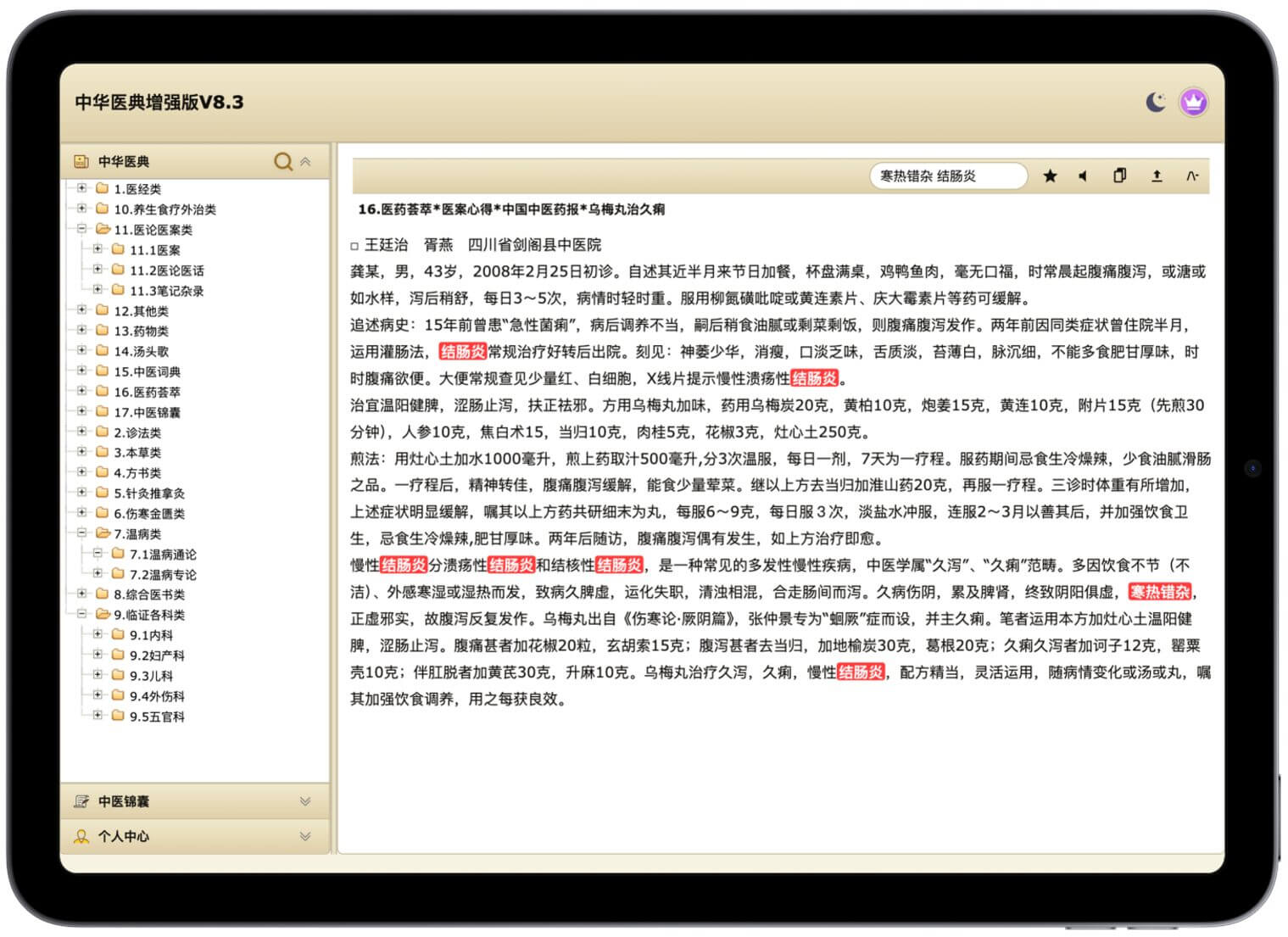Click the font size icon in toolbar
The width and height of the screenshot is (1288, 937).
click(1191, 176)
